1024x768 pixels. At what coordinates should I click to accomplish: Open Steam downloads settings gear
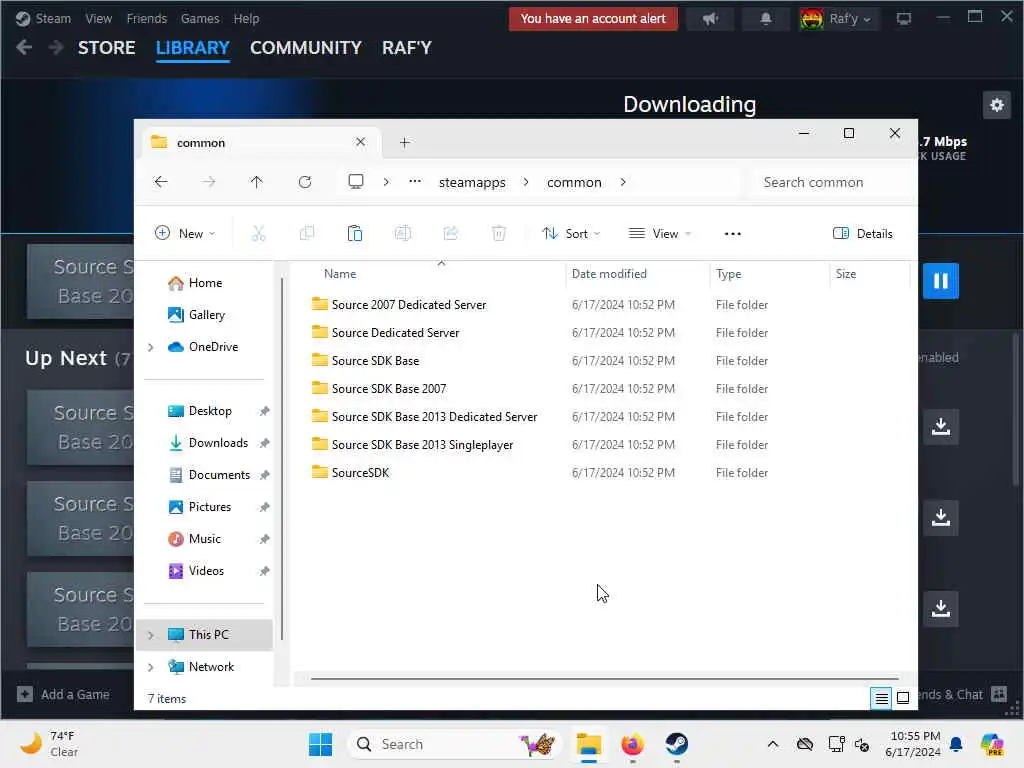(x=997, y=104)
